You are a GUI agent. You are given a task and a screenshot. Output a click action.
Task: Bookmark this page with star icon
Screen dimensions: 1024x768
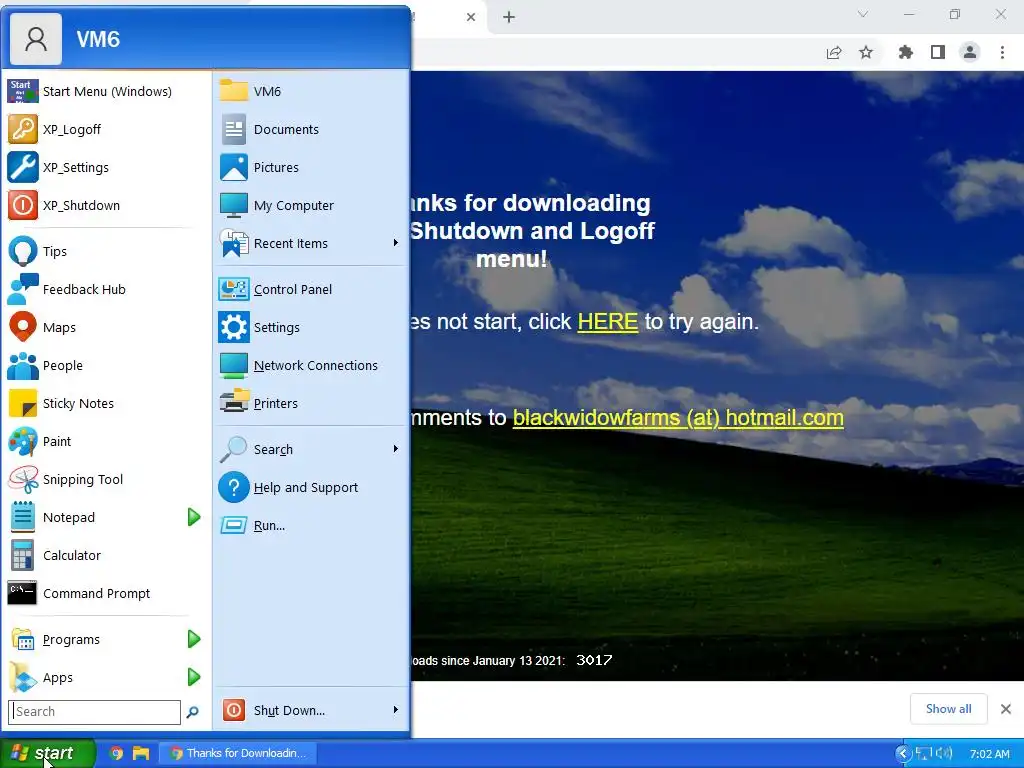[x=866, y=52]
